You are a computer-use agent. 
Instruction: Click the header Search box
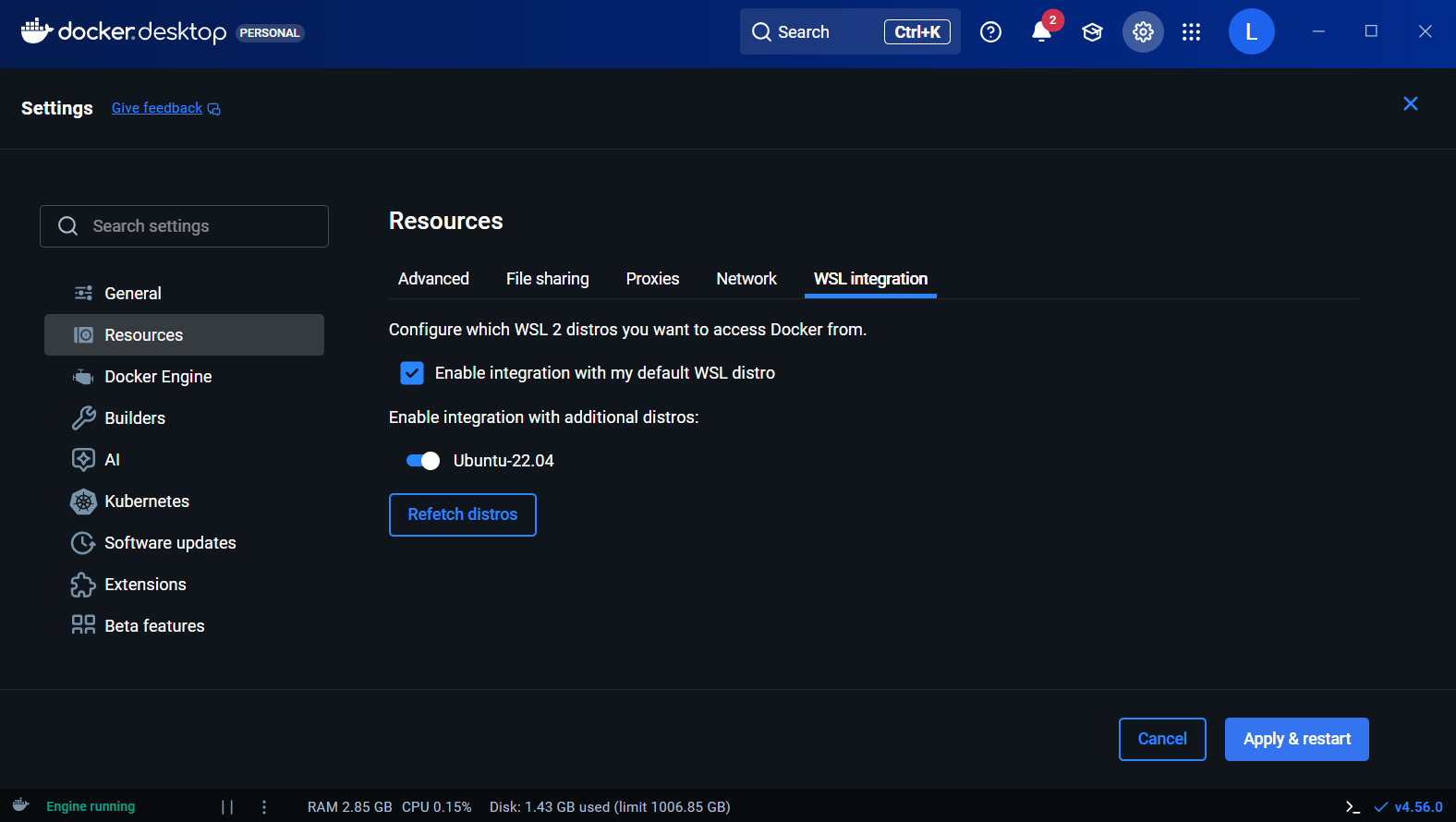pos(850,31)
